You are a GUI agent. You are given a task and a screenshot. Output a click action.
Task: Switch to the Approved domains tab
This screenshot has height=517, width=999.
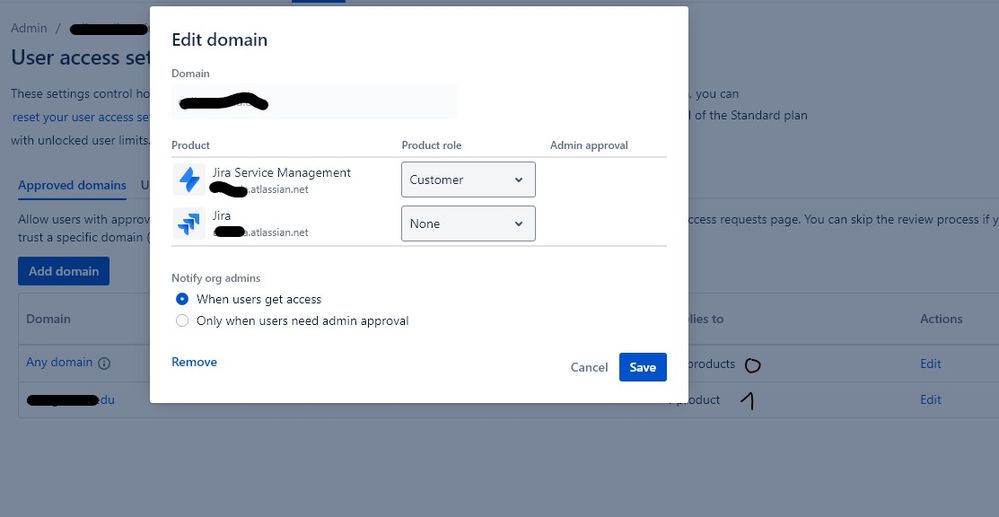(x=72, y=186)
